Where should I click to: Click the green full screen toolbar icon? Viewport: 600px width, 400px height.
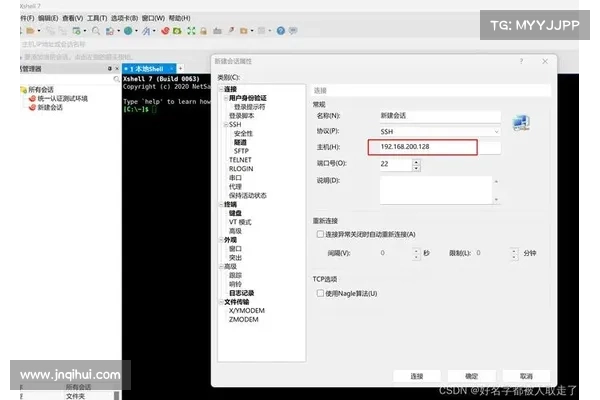(191, 31)
